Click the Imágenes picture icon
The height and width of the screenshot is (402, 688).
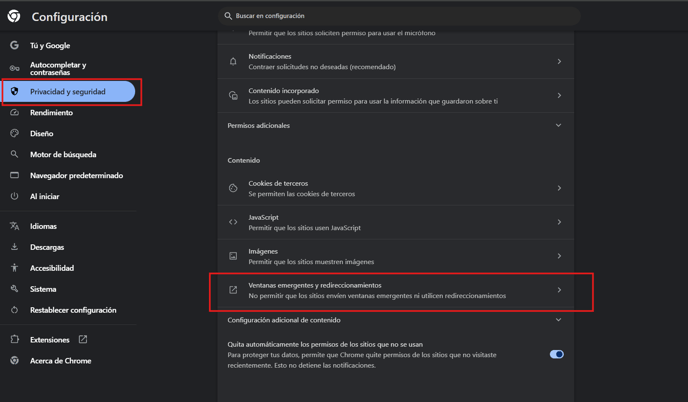point(233,256)
